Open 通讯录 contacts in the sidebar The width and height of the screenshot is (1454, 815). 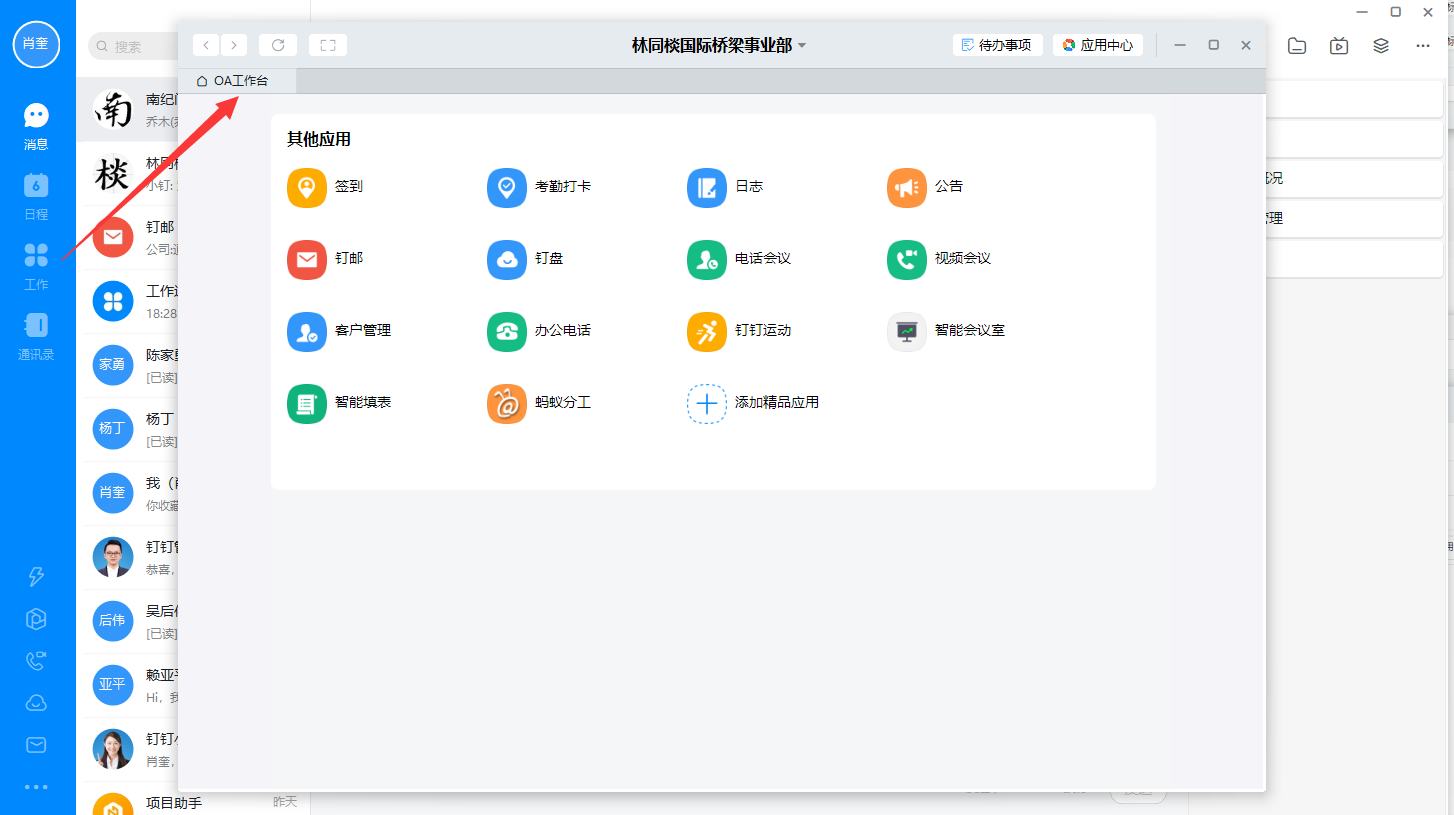(x=36, y=336)
